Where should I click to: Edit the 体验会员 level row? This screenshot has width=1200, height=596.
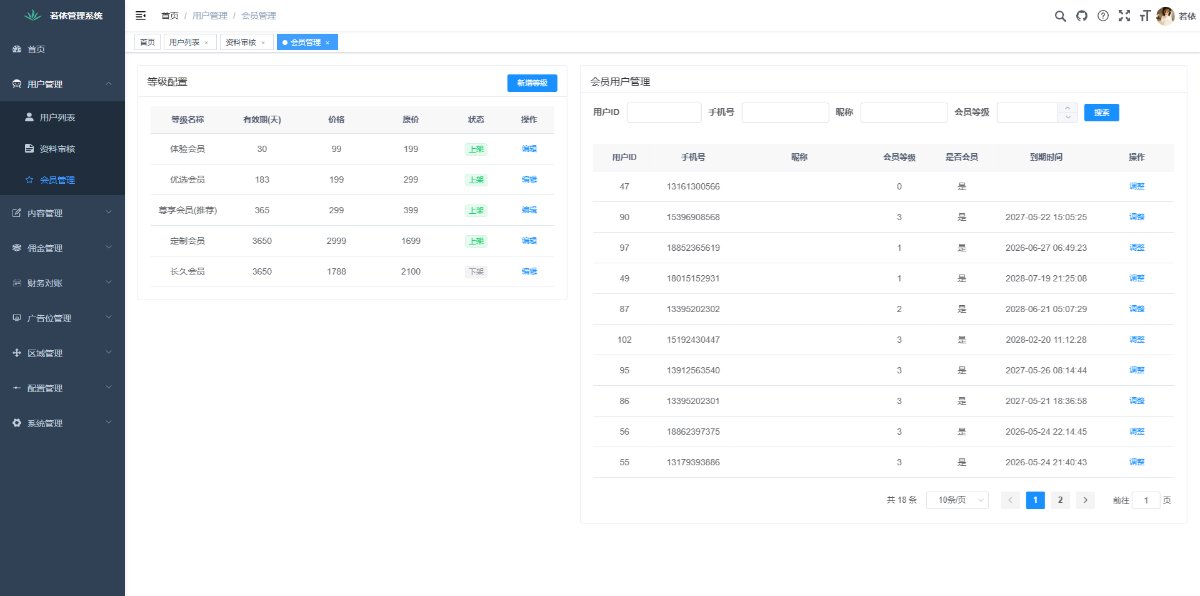[x=529, y=149]
